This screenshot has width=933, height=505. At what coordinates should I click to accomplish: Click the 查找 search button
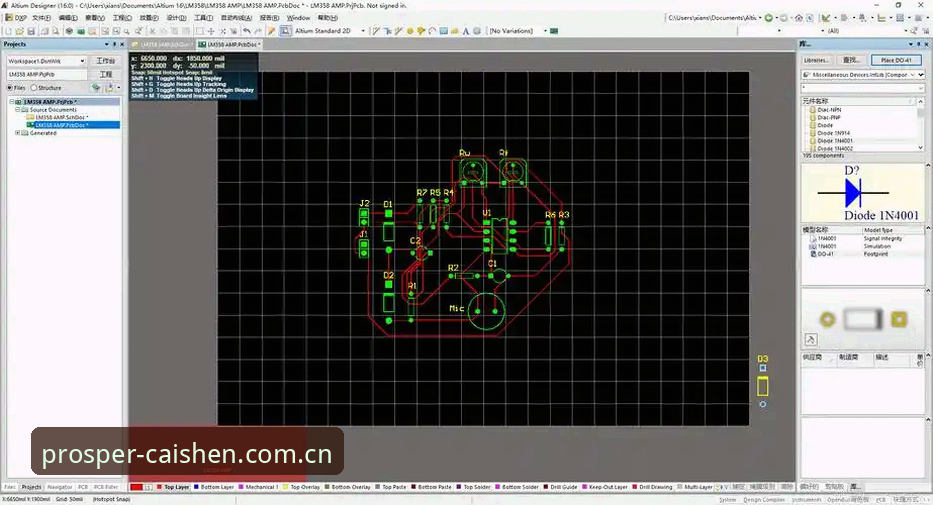[851, 60]
